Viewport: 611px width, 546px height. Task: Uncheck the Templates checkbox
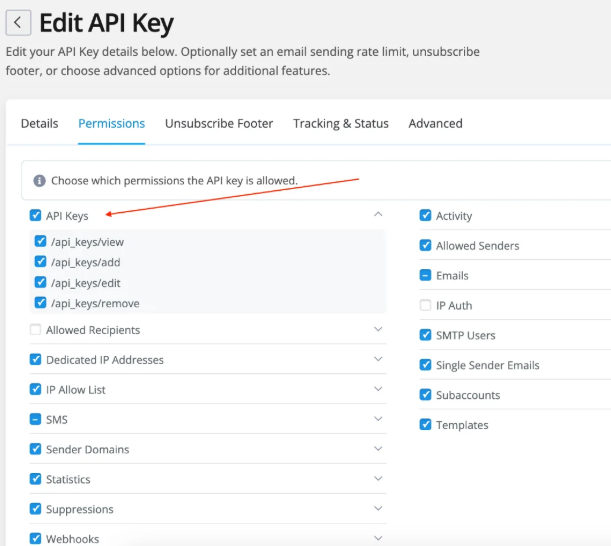click(426, 425)
